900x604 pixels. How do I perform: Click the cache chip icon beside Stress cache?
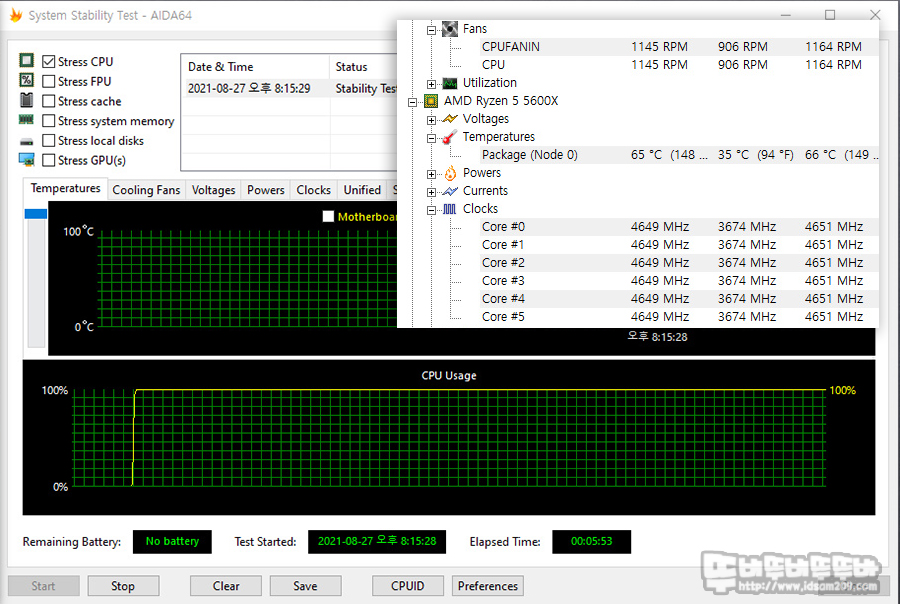point(26,100)
